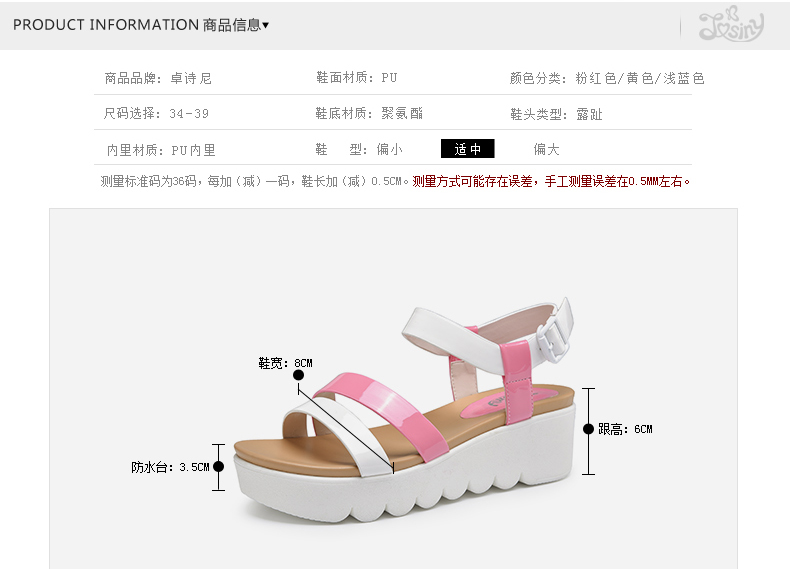Click the 跟高: 6CM label
The width and height of the screenshot is (790, 569).
(625, 429)
